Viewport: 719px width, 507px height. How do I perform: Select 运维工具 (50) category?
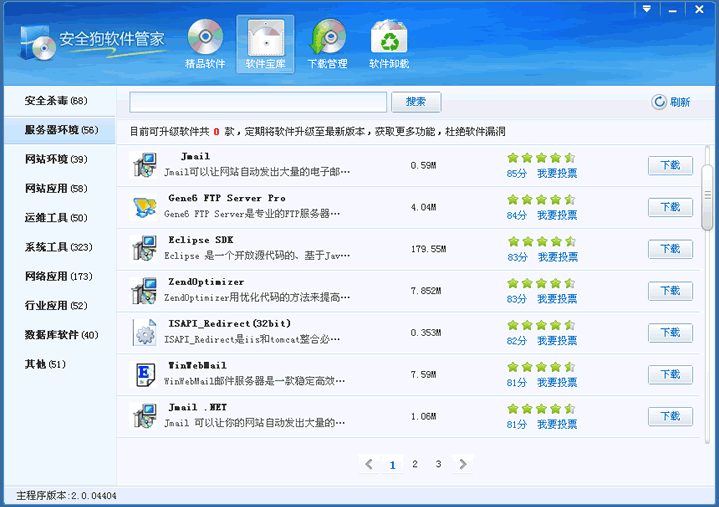(56, 218)
